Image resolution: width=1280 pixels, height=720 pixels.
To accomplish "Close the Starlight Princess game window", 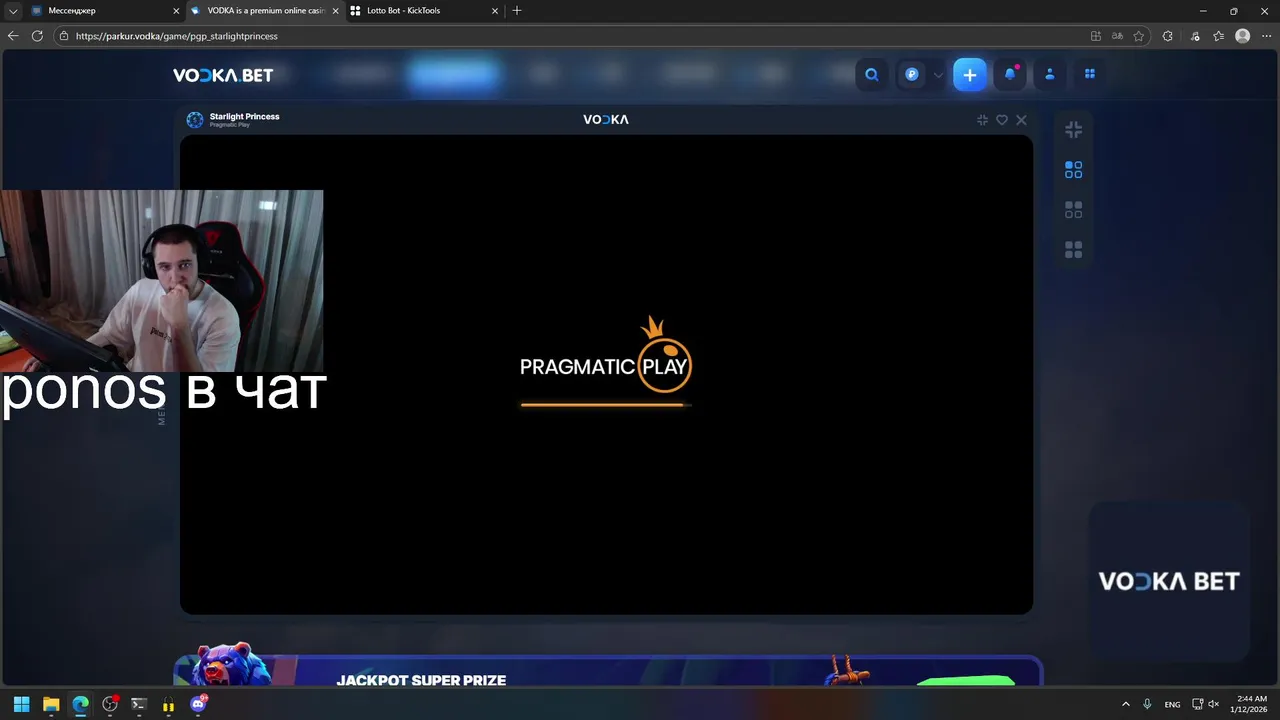I will pyautogui.click(x=1021, y=120).
